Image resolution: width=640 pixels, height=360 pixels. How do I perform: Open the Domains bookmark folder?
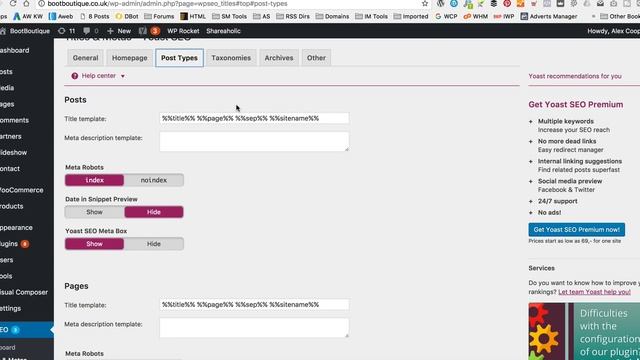[x=332, y=16]
